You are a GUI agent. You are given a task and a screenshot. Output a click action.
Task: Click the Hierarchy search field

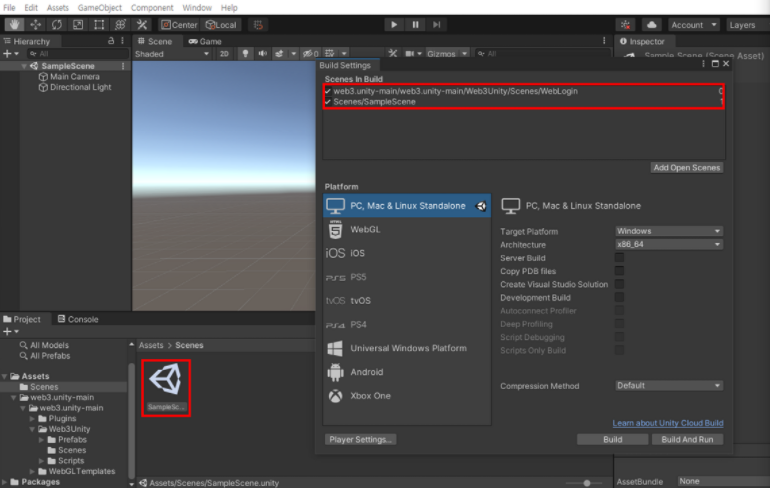click(79, 54)
